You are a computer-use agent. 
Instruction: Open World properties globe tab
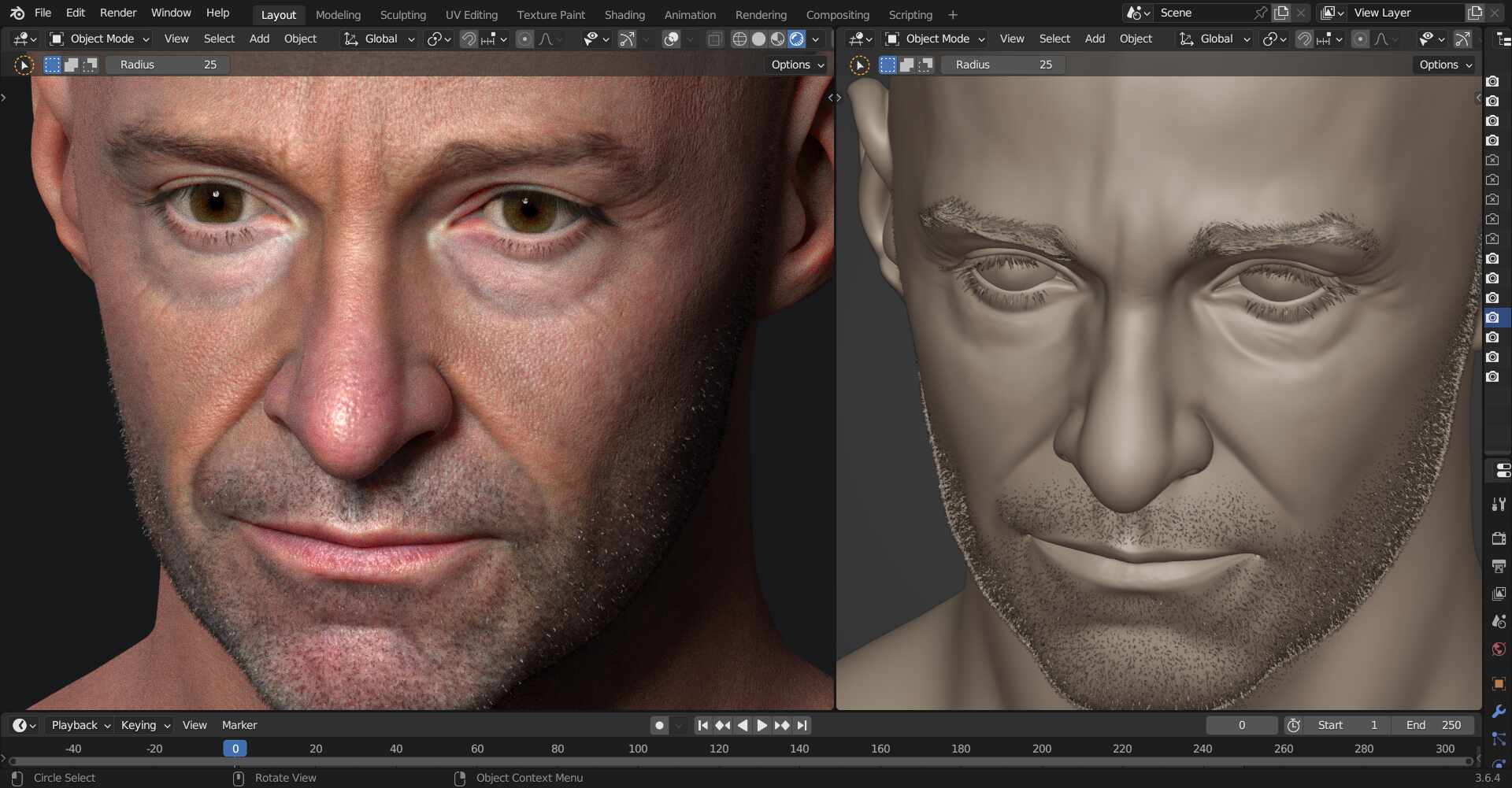[x=1499, y=649]
